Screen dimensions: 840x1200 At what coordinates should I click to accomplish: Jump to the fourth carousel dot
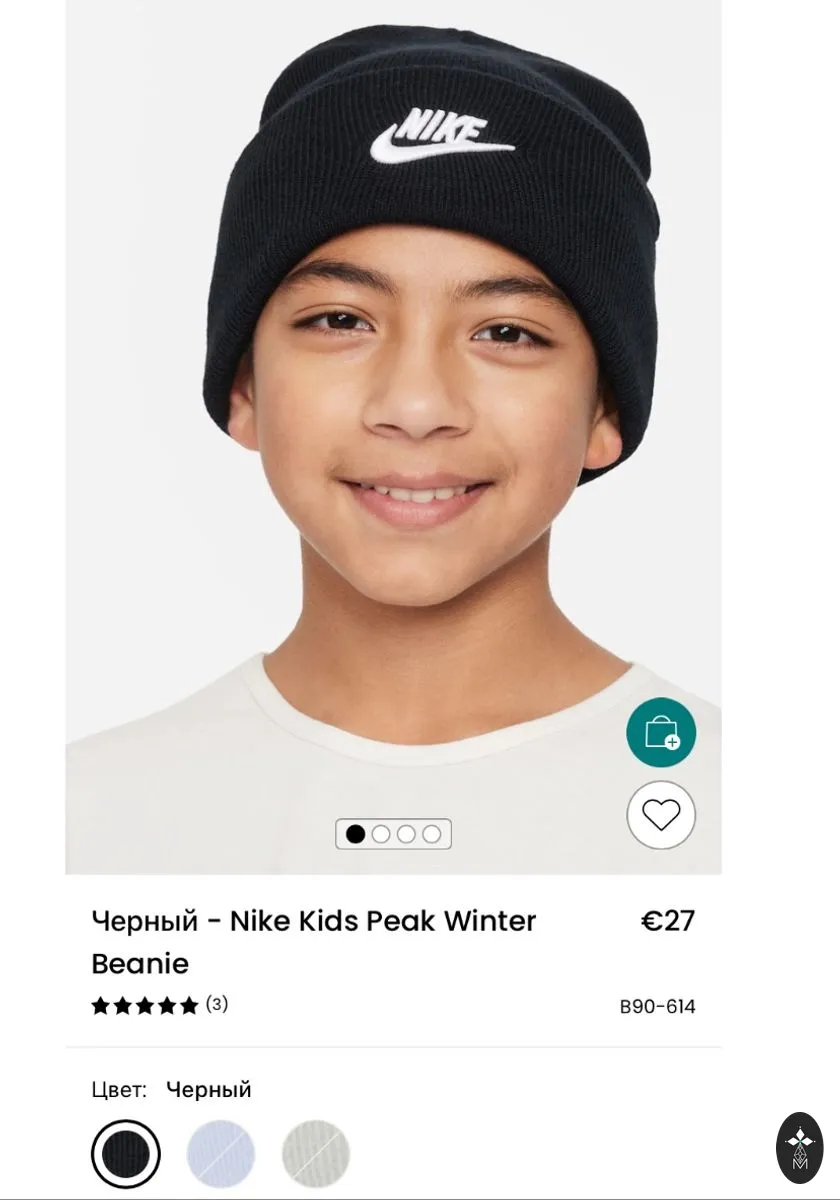(431, 834)
